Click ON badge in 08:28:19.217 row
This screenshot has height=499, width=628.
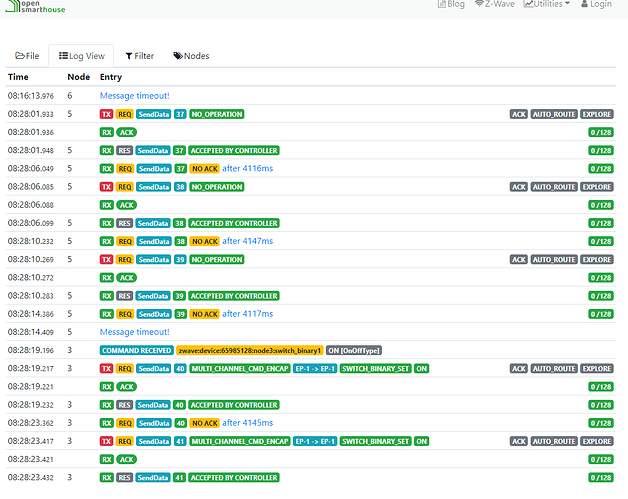click(x=421, y=368)
